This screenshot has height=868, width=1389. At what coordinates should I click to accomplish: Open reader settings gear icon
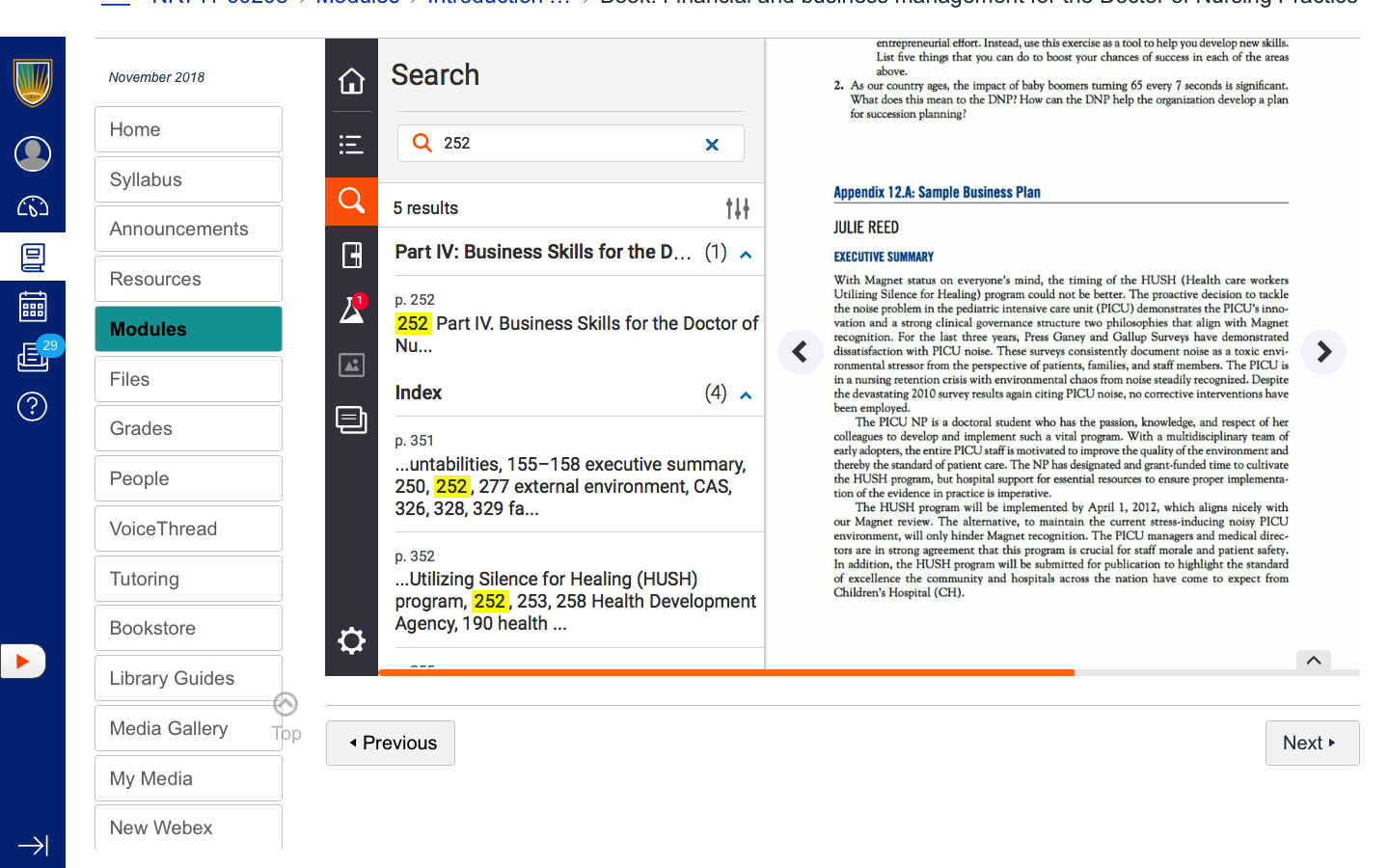351,640
